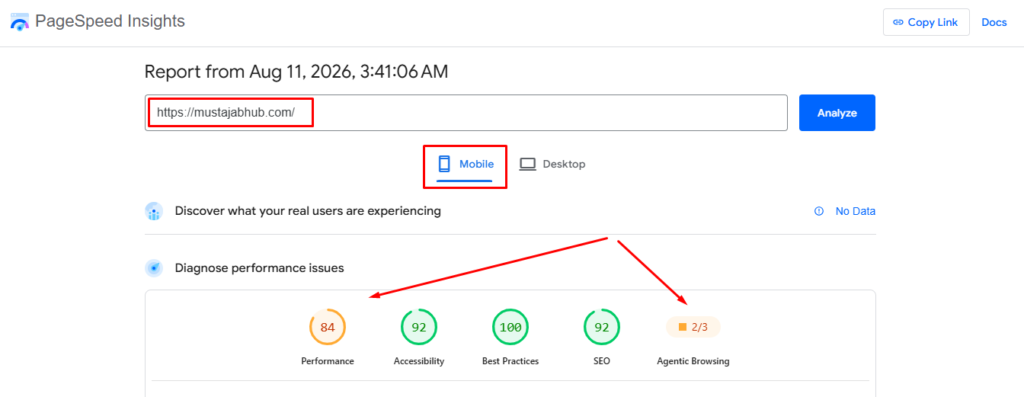
Task: Click the report date heading
Action: coord(296,72)
